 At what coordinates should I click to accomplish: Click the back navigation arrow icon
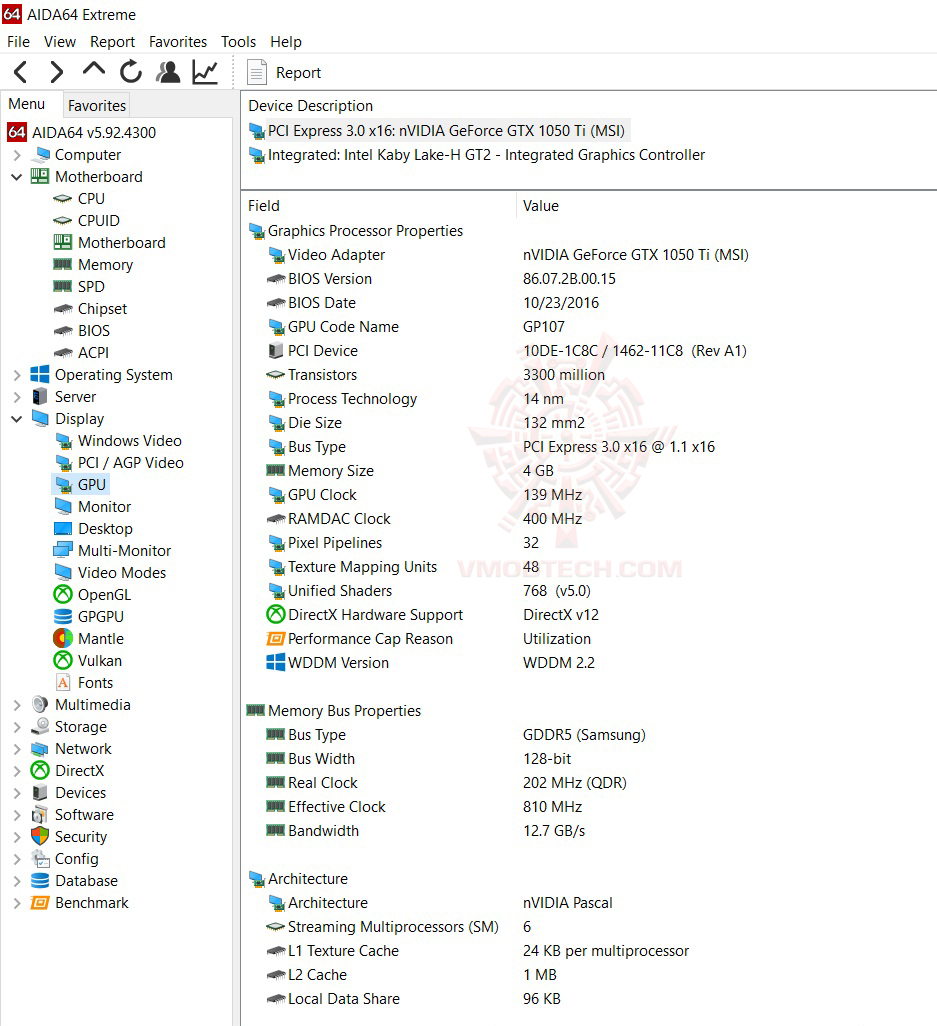click(18, 71)
